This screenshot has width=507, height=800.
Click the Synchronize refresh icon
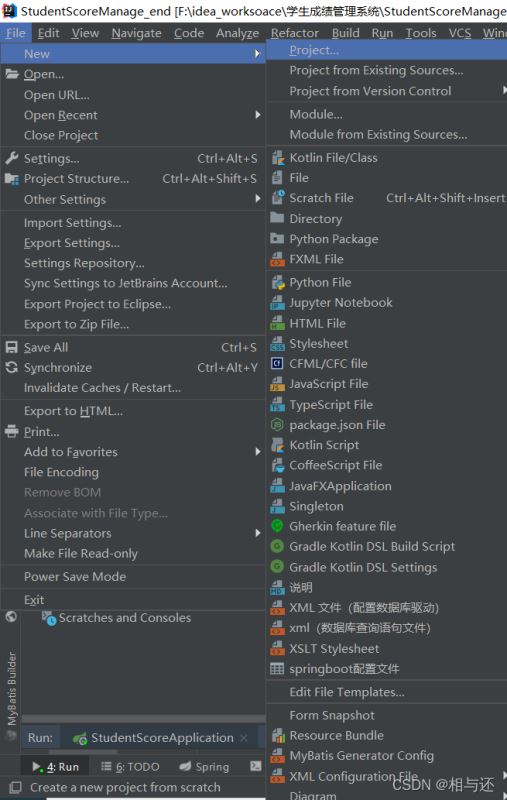11,367
